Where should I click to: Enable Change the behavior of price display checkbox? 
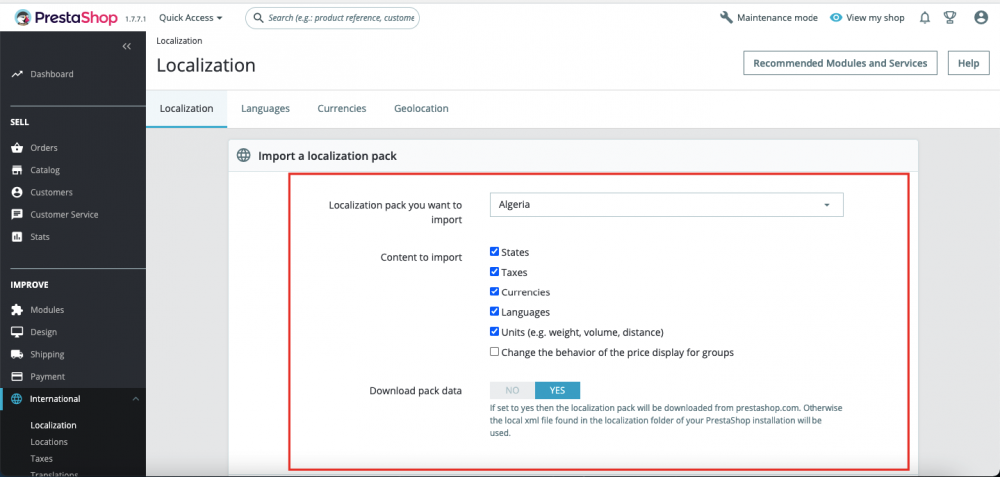pyautogui.click(x=495, y=352)
